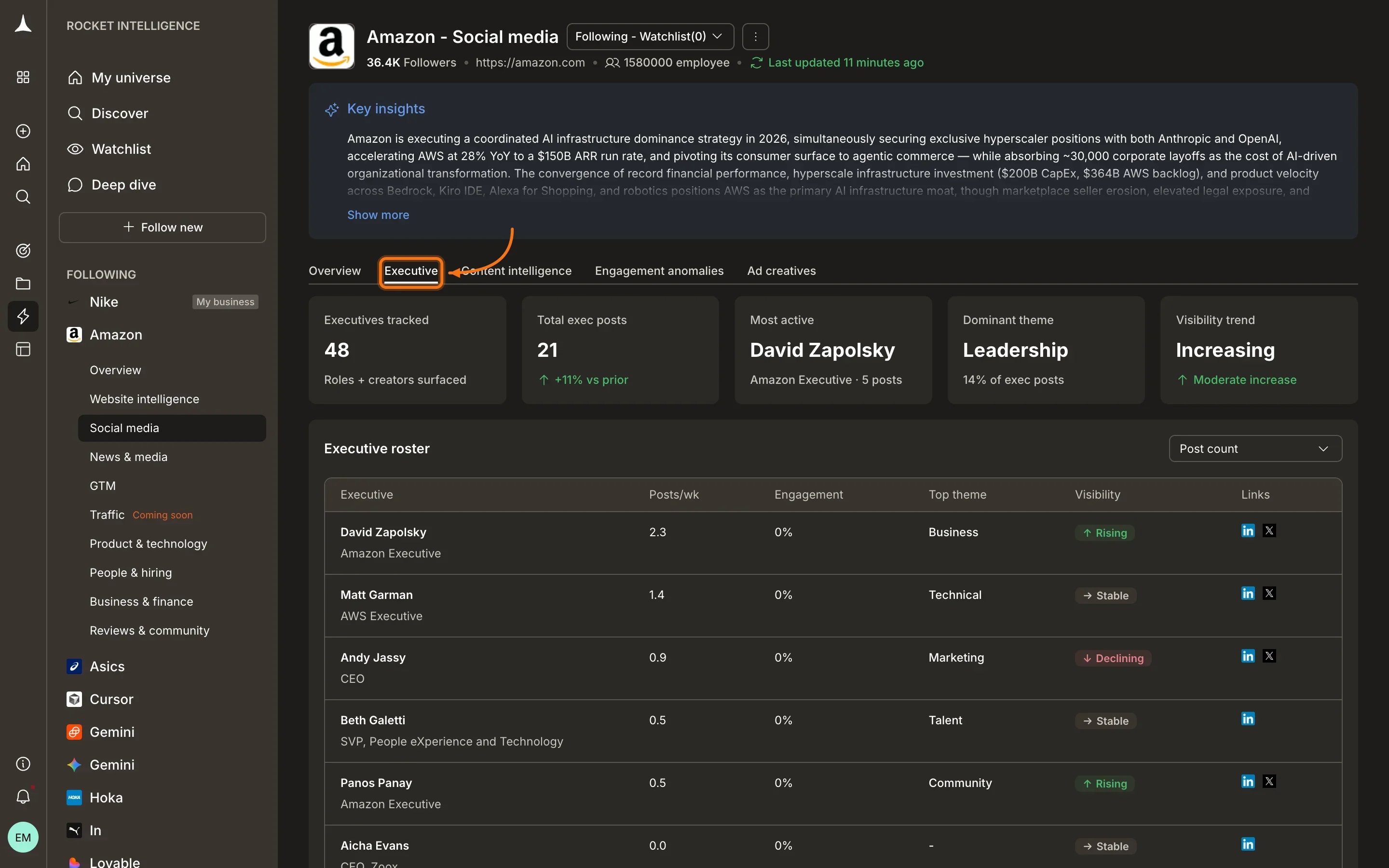This screenshot has width=1389, height=868.
Task: Open Andy Jassy's X profile link
Action: (1269, 656)
